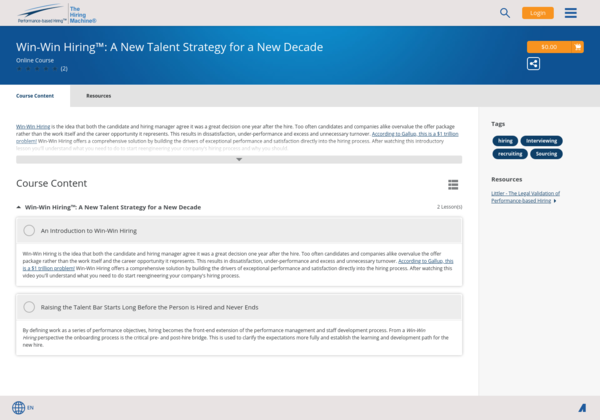
Task: Follow the Win-Win Hiring description link
Action: [x=33, y=127]
